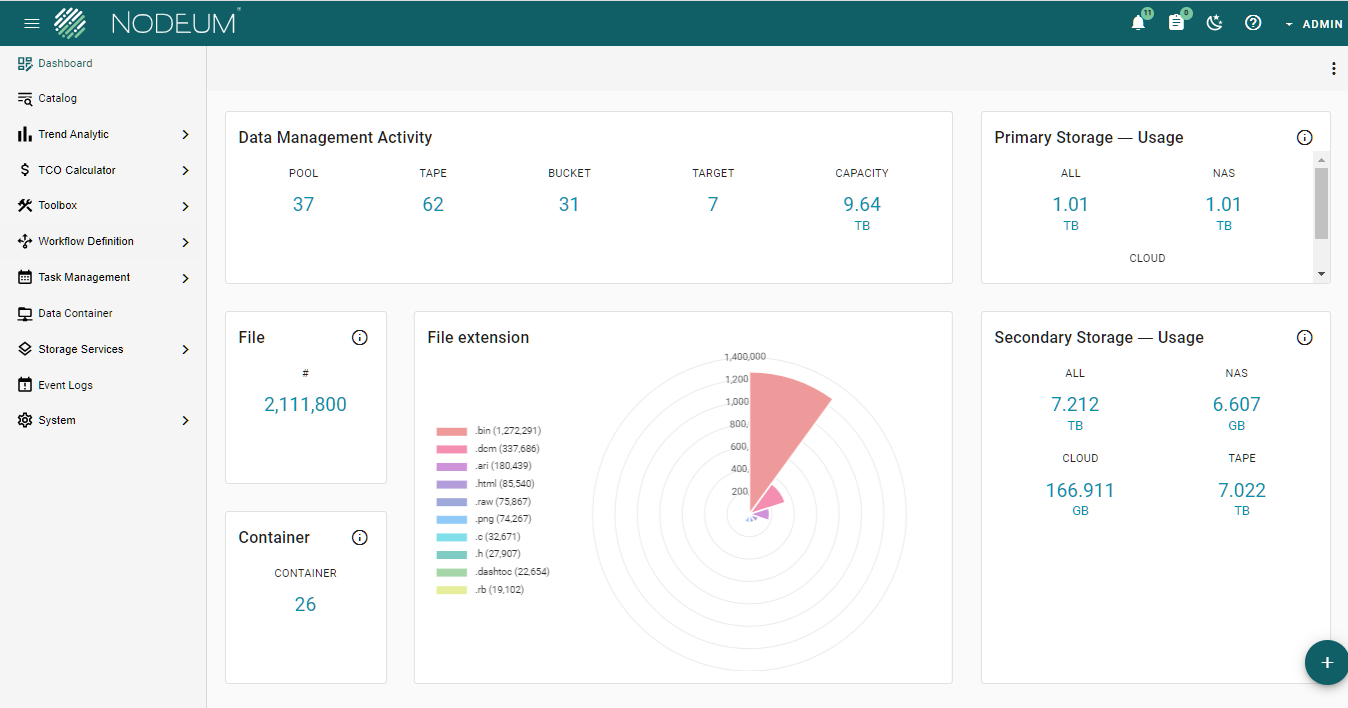
Task: Open the dashboard kebab menu with three dots
Action: click(x=1333, y=68)
